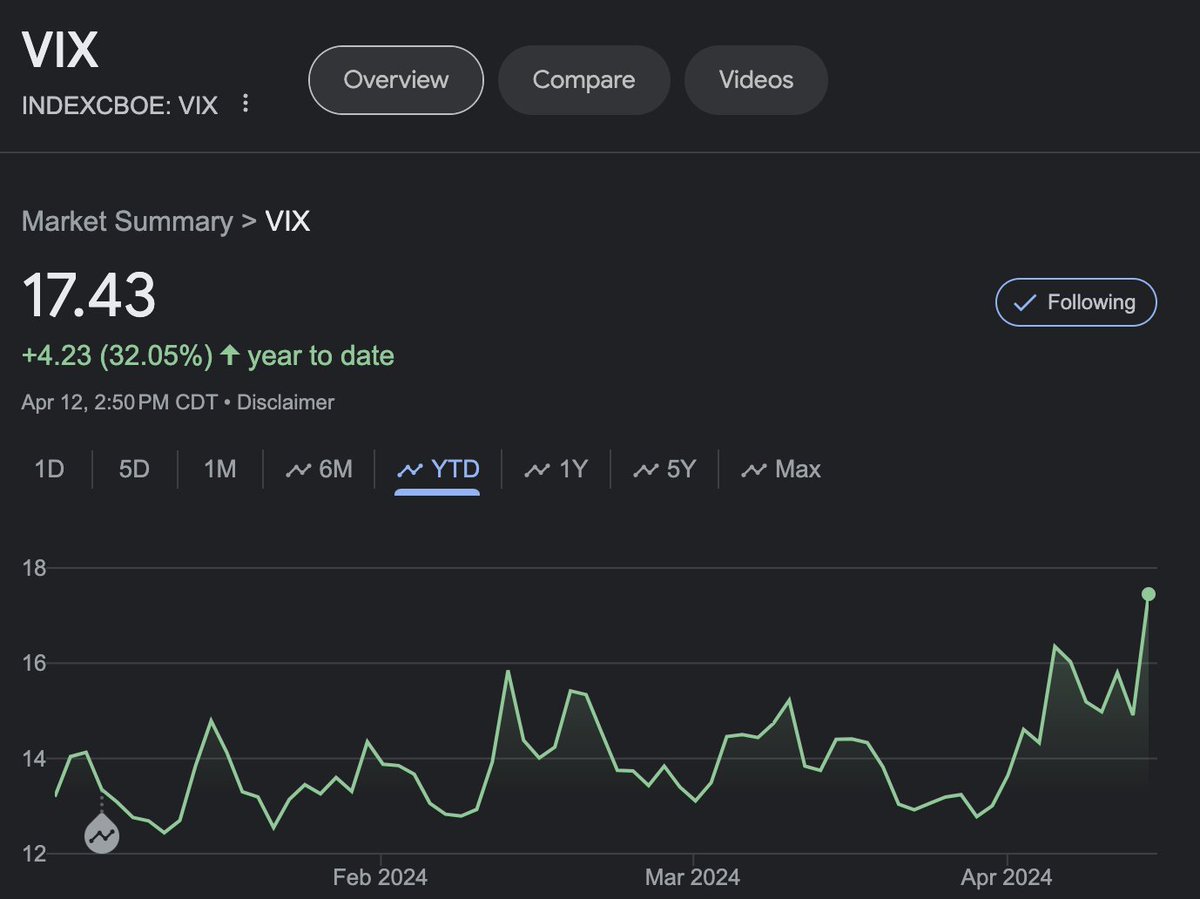Select the 5D time range
The height and width of the screenshot is (899, 1200).
coord(134,469)
